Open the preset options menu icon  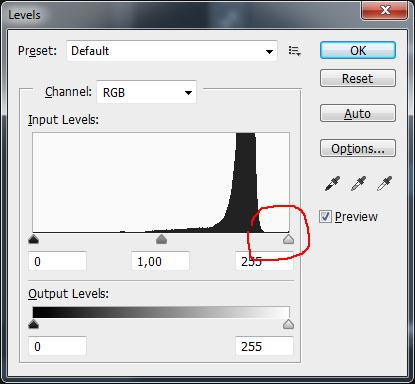pos(295,51)
